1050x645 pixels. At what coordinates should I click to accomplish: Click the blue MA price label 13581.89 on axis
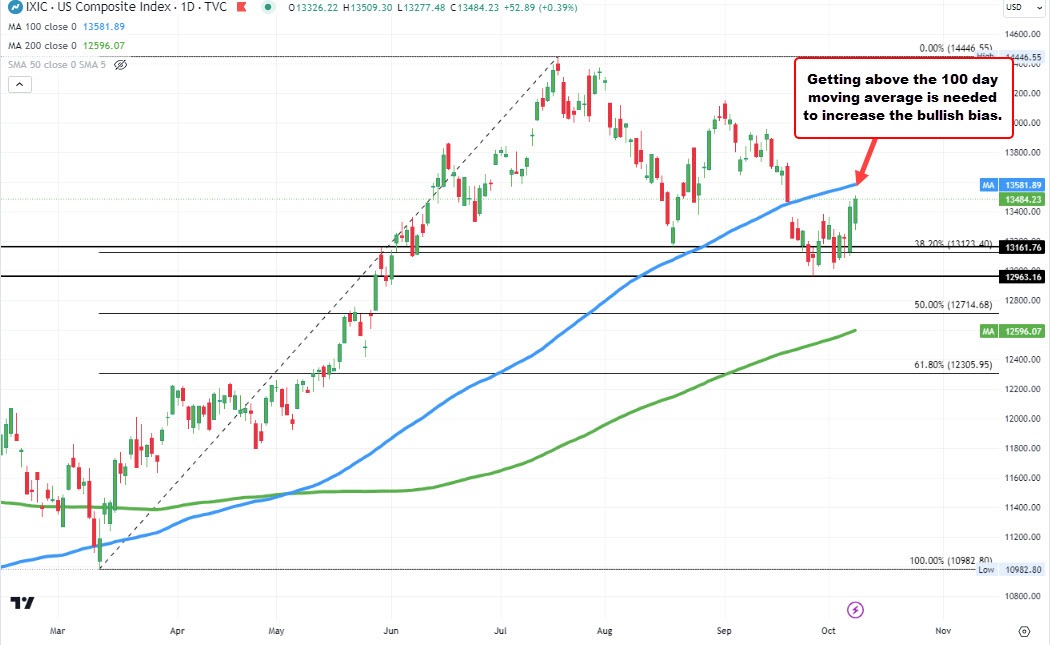1023,185
